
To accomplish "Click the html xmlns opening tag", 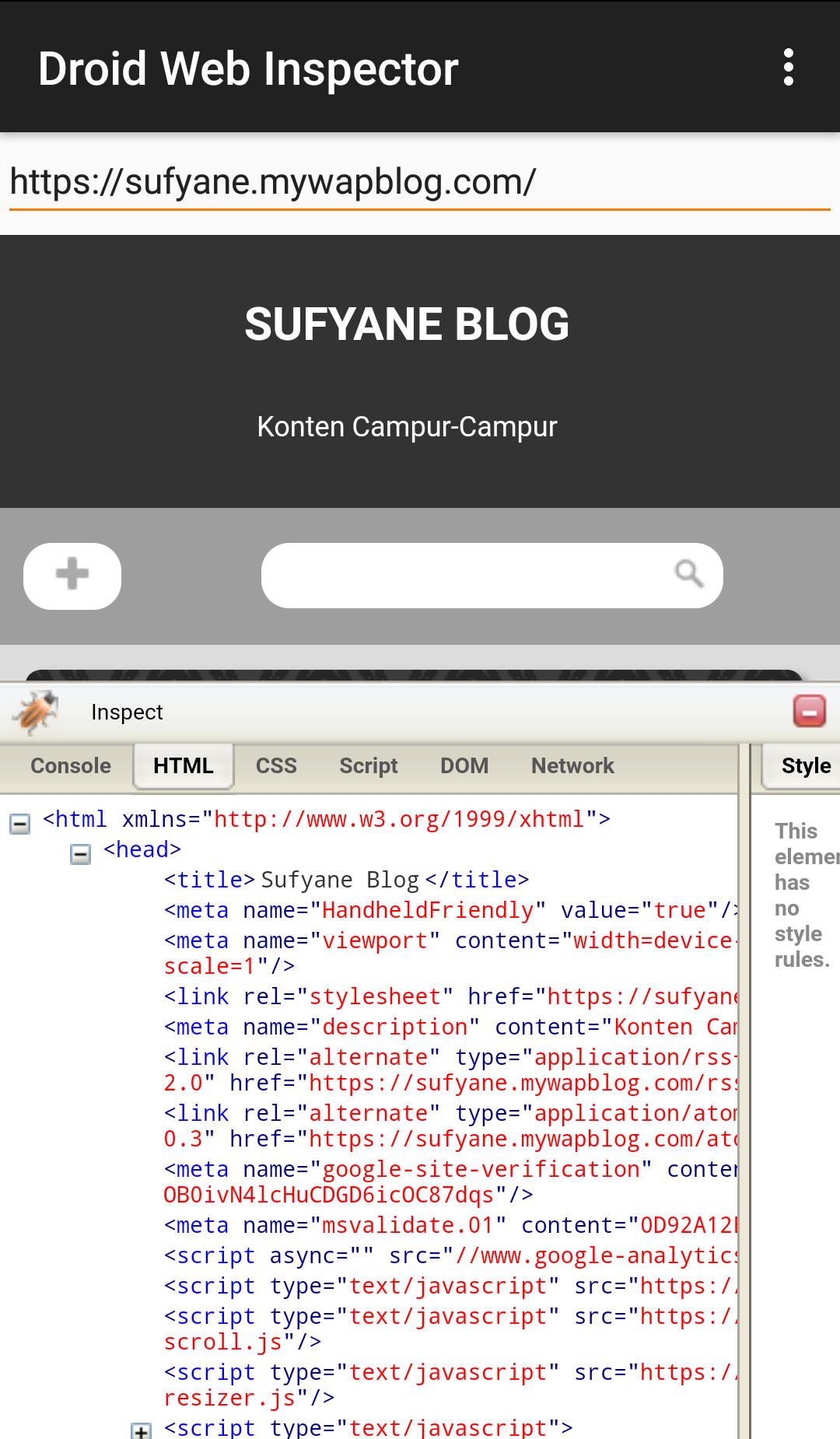I will click(327, 819).
